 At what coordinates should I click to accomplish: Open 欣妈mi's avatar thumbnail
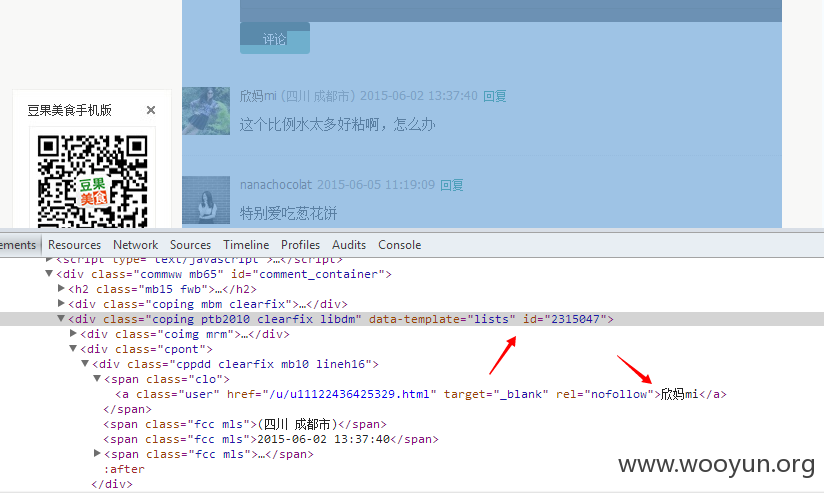[206, 111]
